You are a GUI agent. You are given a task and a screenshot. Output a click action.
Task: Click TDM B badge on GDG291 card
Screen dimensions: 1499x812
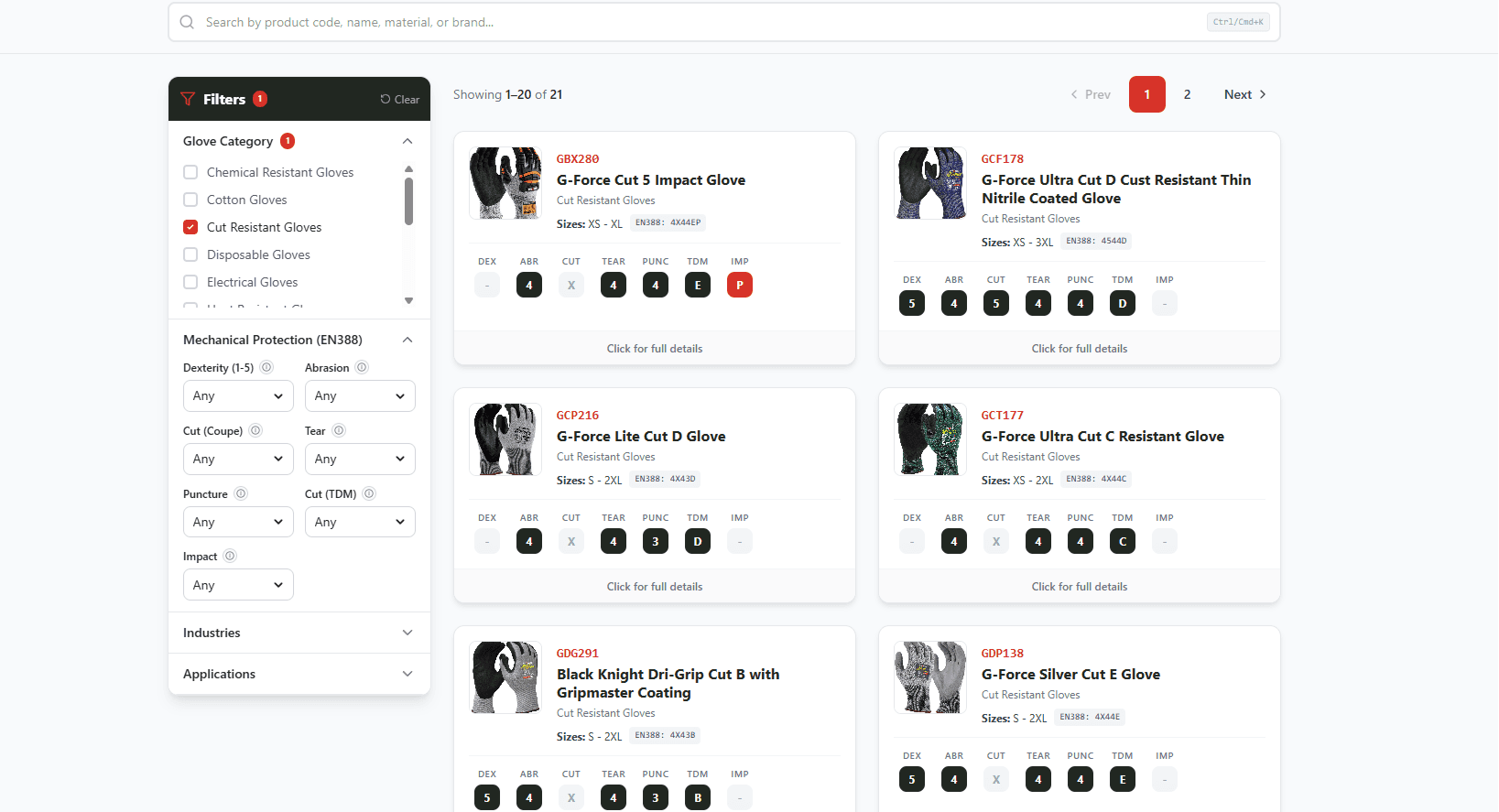click(x=698, y=797)
